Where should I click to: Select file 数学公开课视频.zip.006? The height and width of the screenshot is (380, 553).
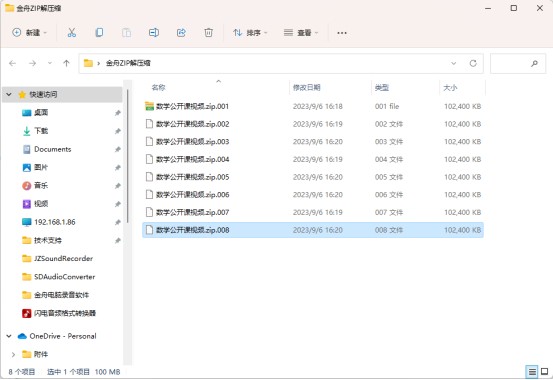click(193, 194)
